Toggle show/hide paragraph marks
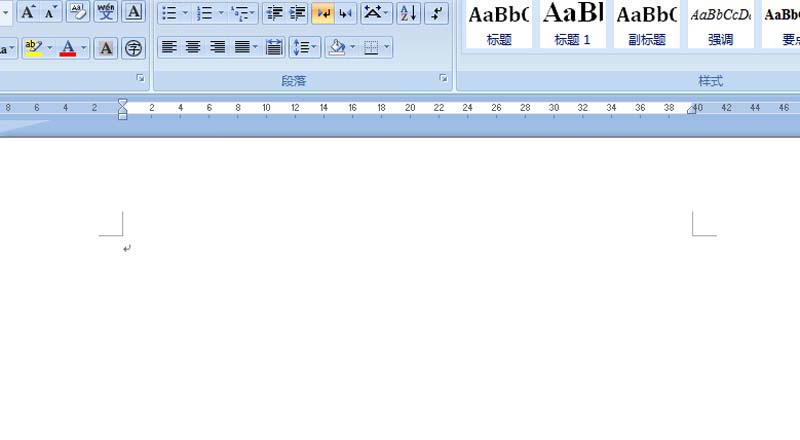Screen dimensions: 800x440 tap(436, 13)
